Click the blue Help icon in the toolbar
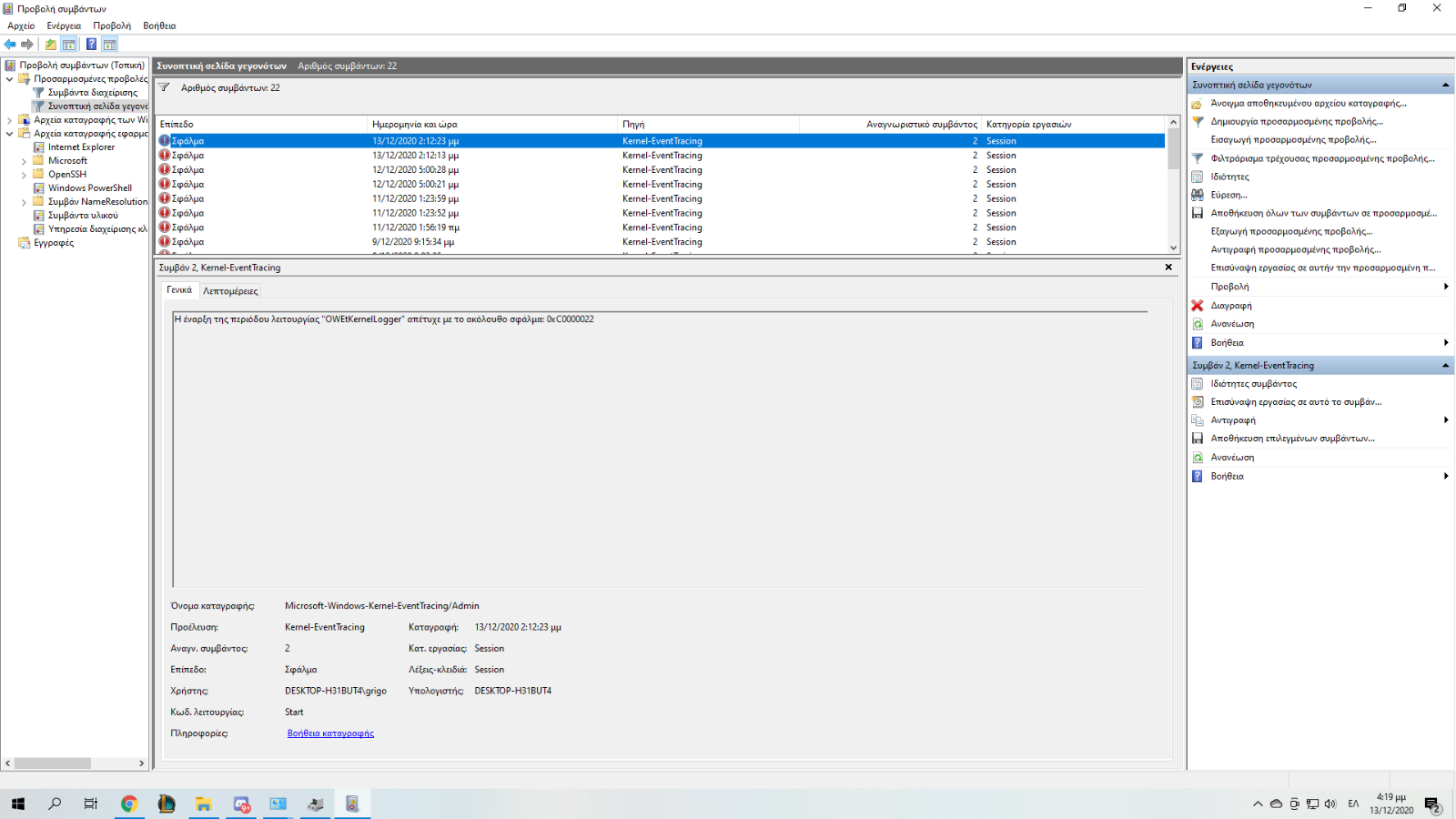This screenshot has height=819, width=1456. (x=91, y=45)
